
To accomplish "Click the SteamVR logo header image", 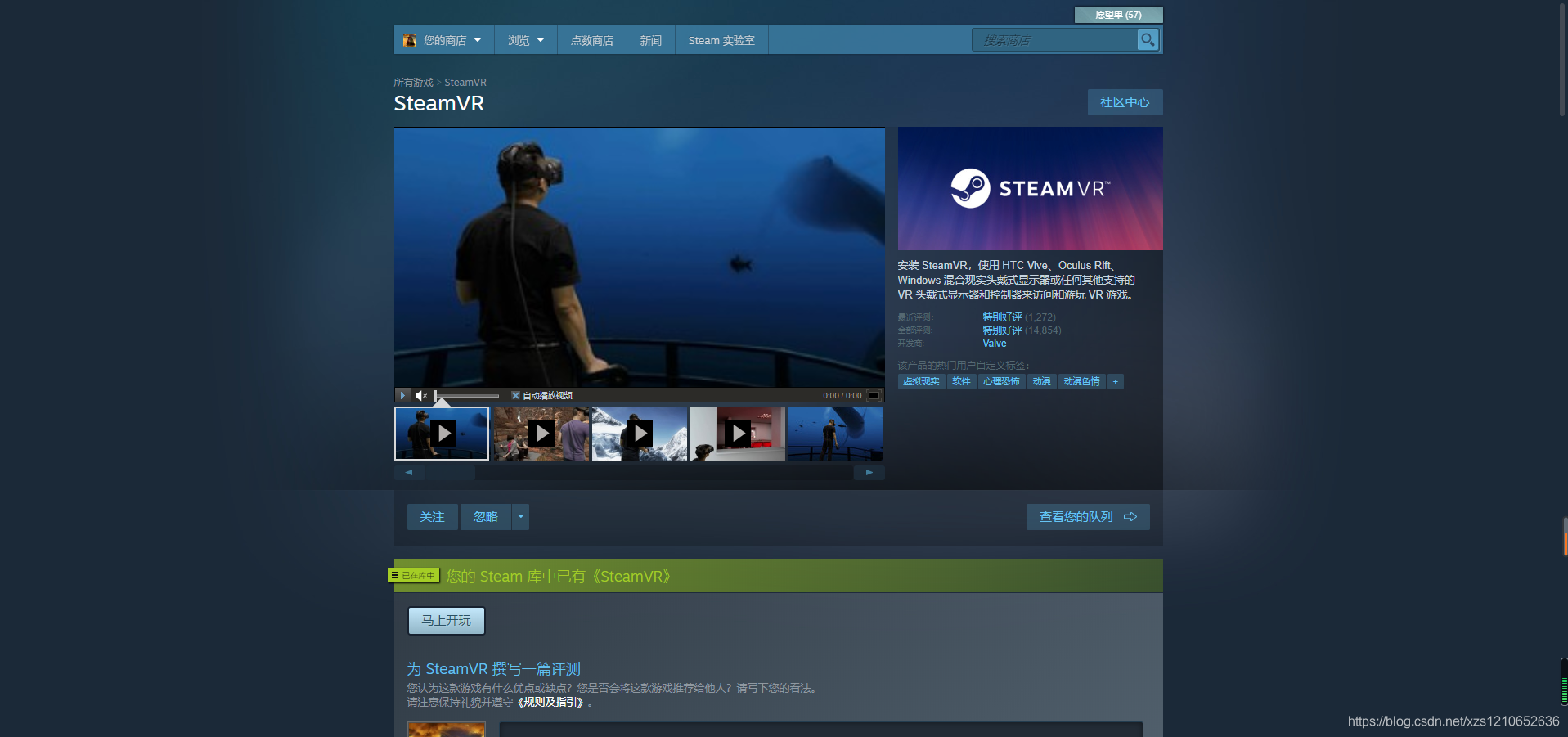I will point(1030,188).
